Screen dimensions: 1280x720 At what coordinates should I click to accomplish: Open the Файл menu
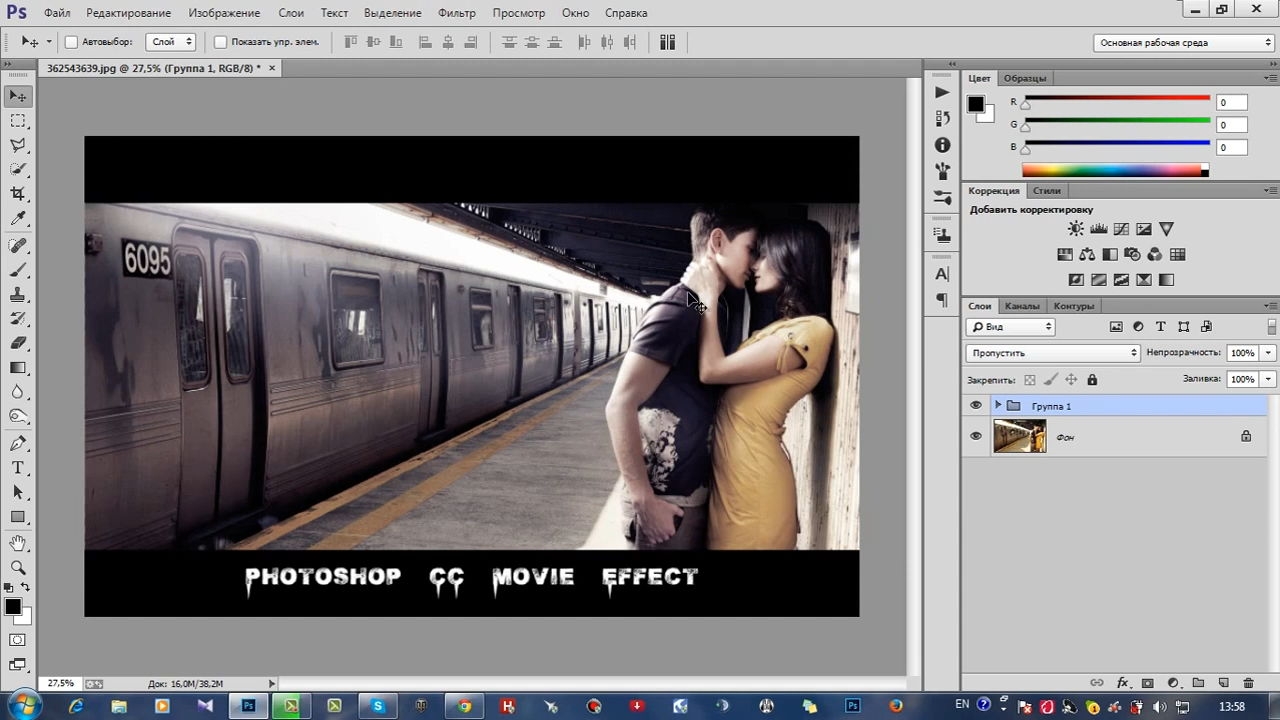[x=57, y=13]
